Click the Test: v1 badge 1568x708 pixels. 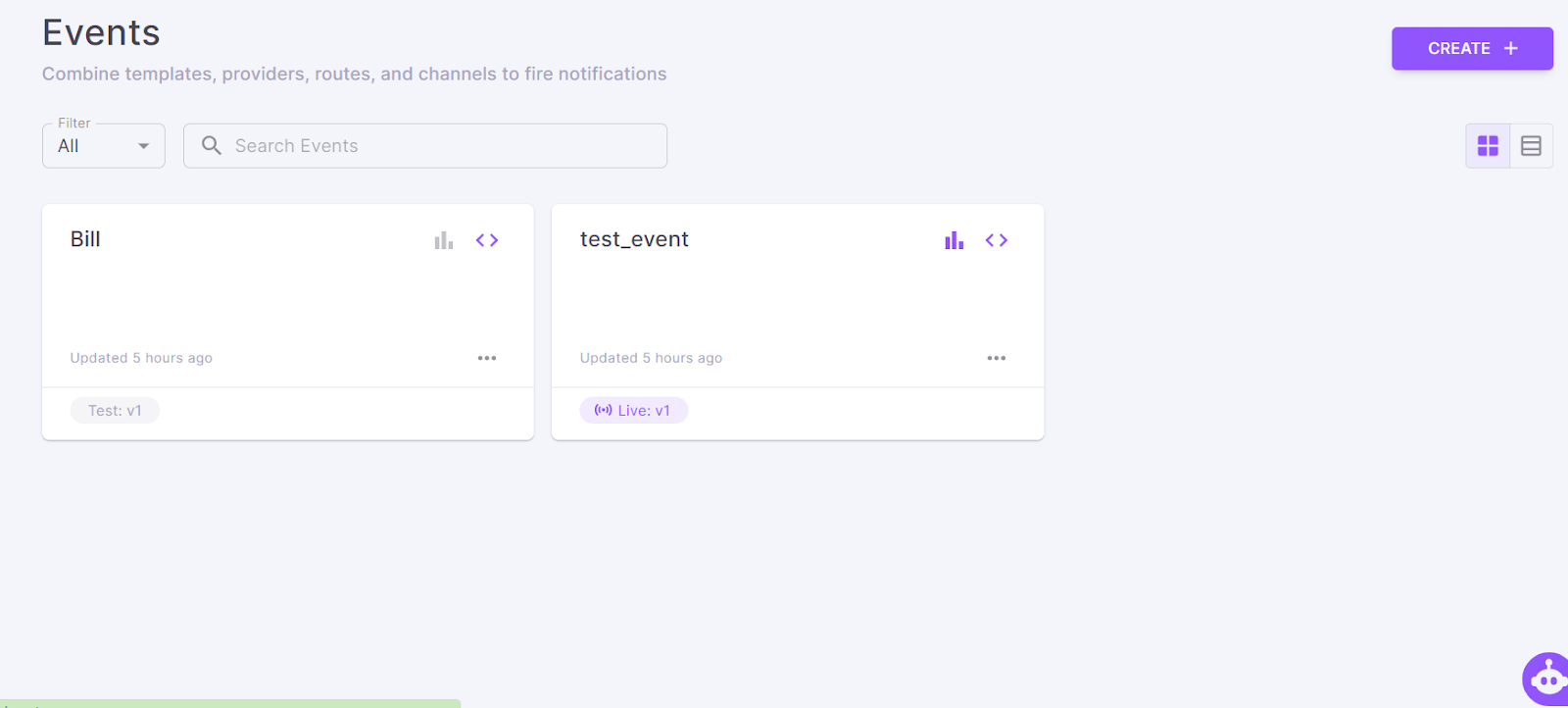[115, 411]
